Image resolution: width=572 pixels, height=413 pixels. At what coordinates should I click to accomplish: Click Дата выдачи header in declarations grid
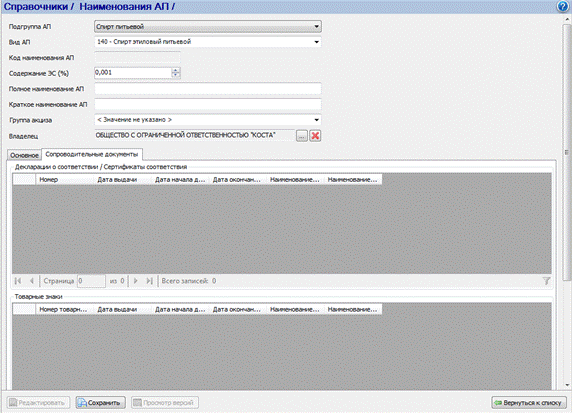click(122, 180)
